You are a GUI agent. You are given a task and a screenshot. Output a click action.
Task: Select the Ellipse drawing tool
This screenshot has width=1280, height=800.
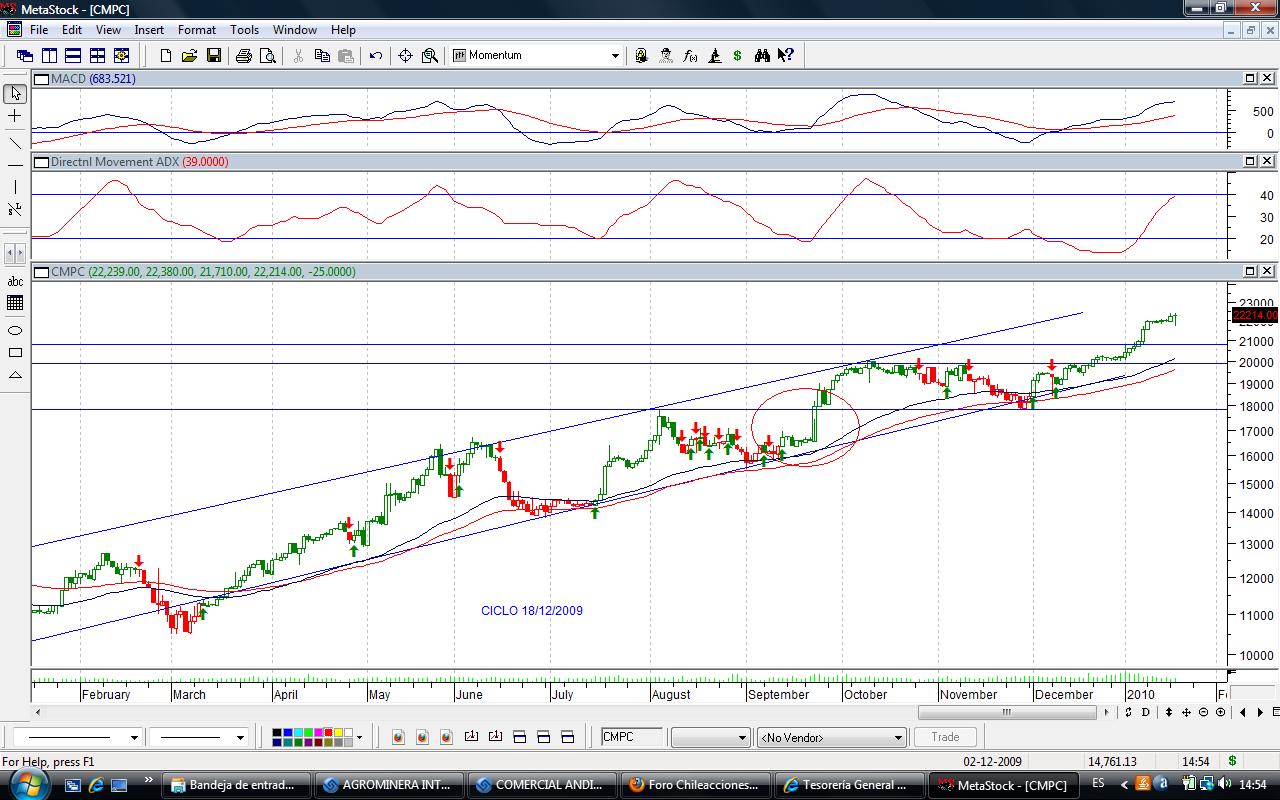click(x=15, y=329)
